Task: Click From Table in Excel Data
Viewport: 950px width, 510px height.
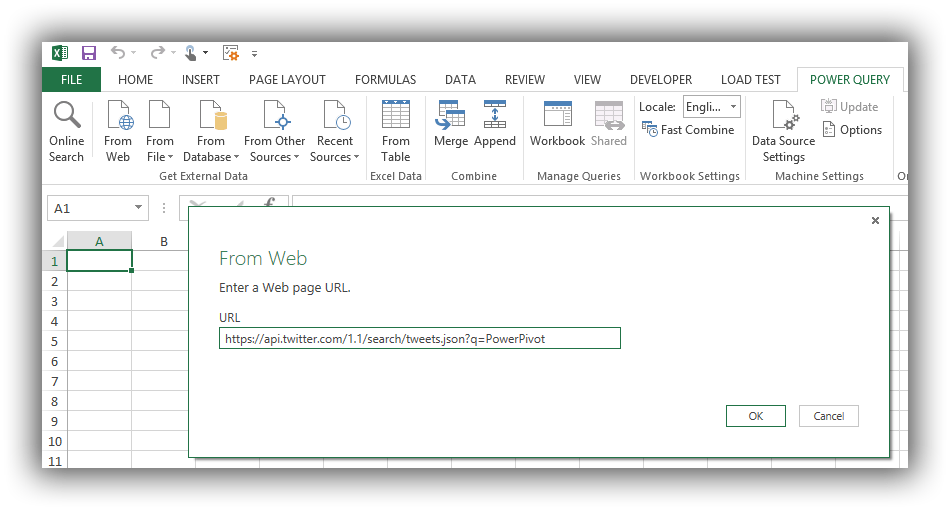Action: 396,132
